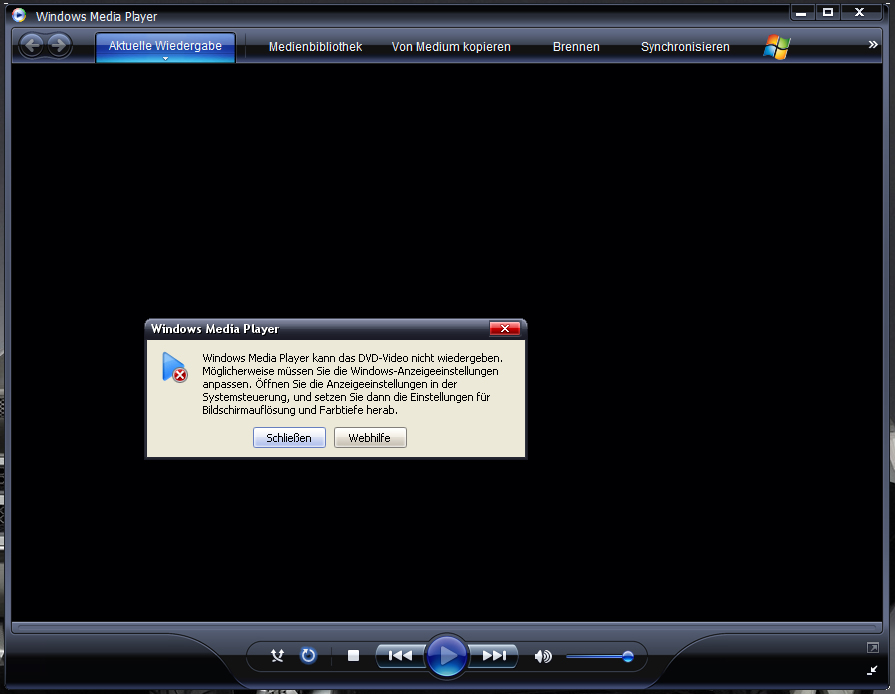The height and width of the screenshot is (694, 895).
Task: Expand the toolbar overflow chevron
Action: coord(872,45)
